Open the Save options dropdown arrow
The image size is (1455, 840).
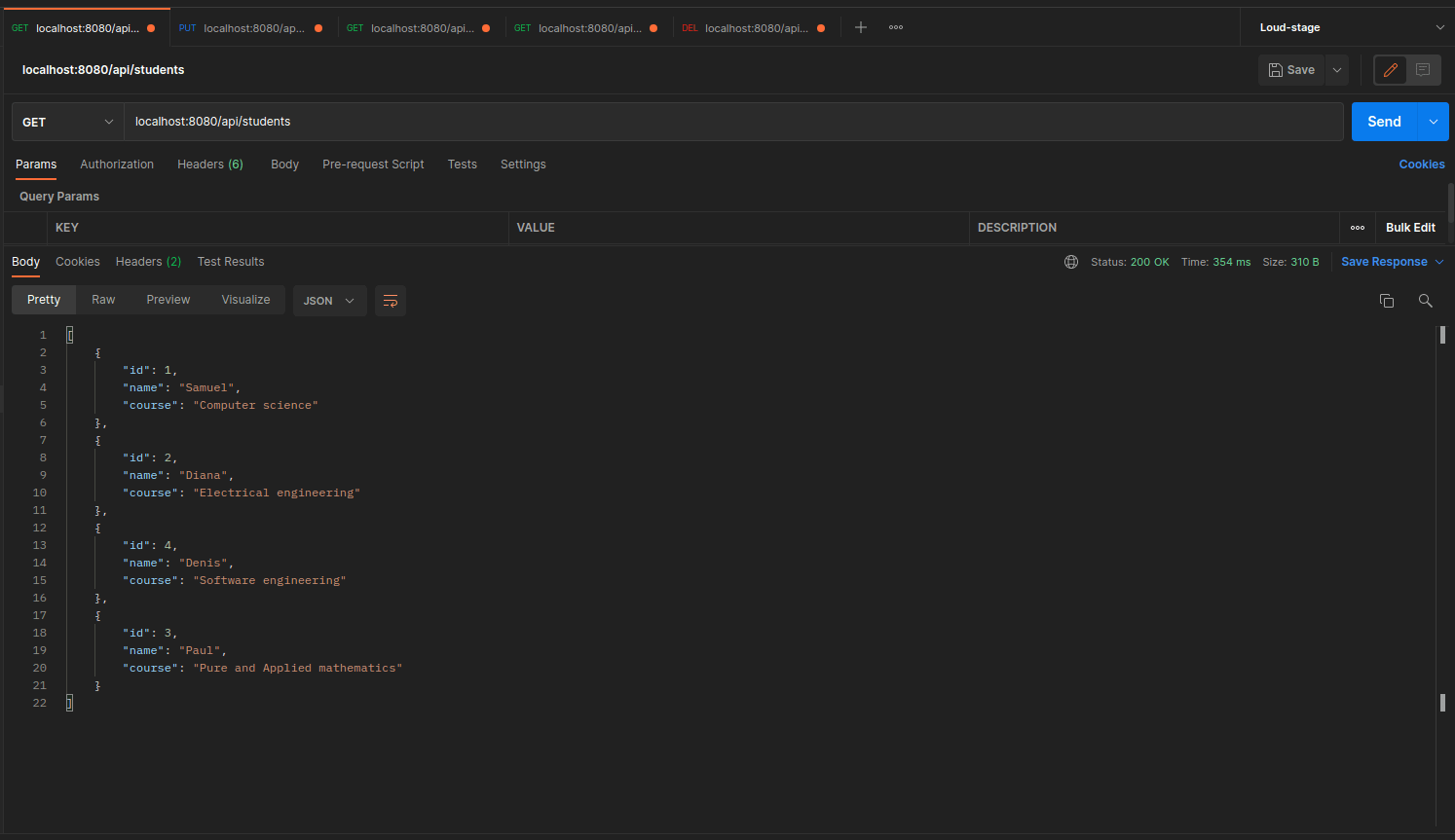click(1337, 70)
